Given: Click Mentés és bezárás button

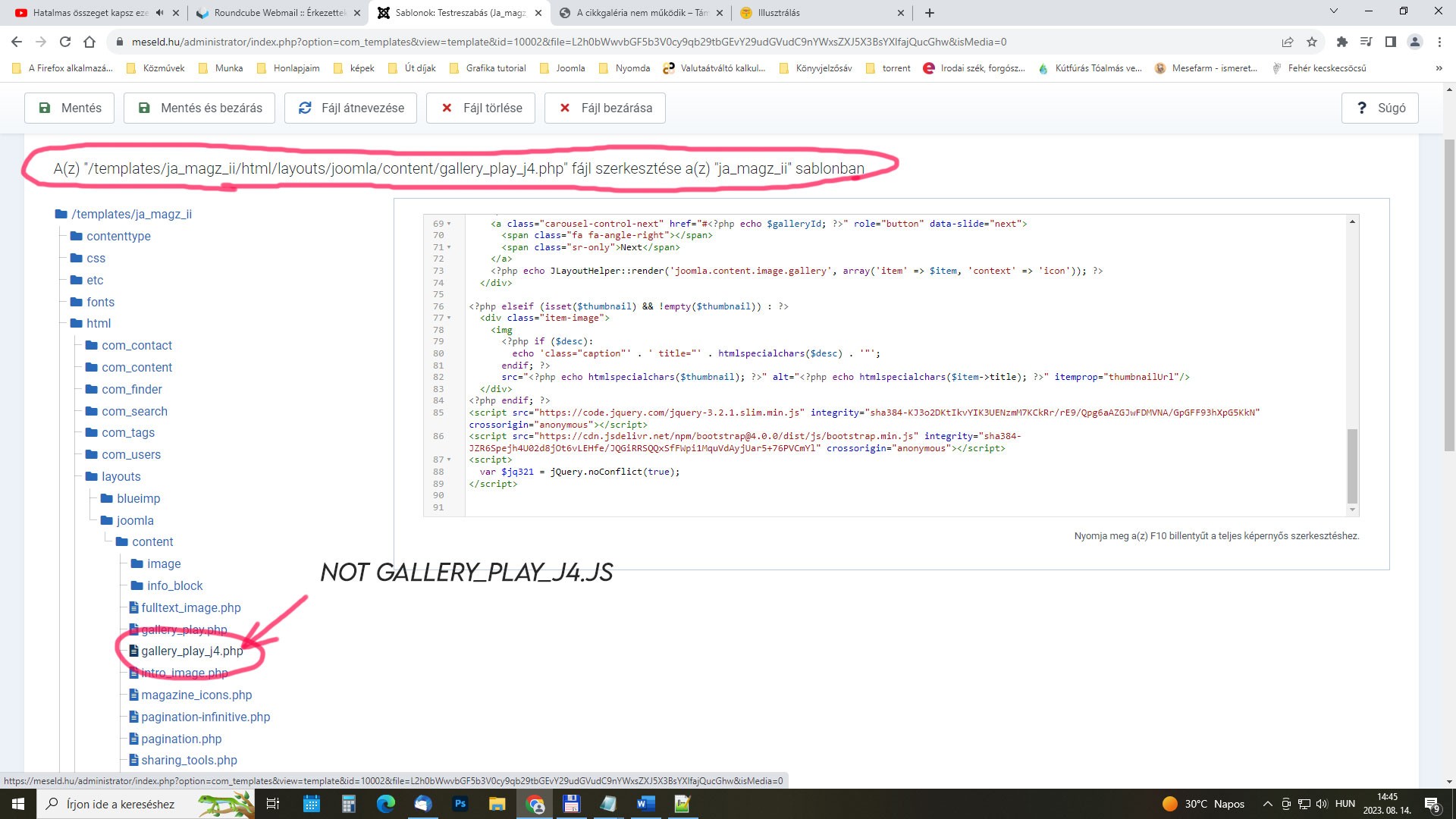Looking at the screenshot, I should (x=199, y=108).
